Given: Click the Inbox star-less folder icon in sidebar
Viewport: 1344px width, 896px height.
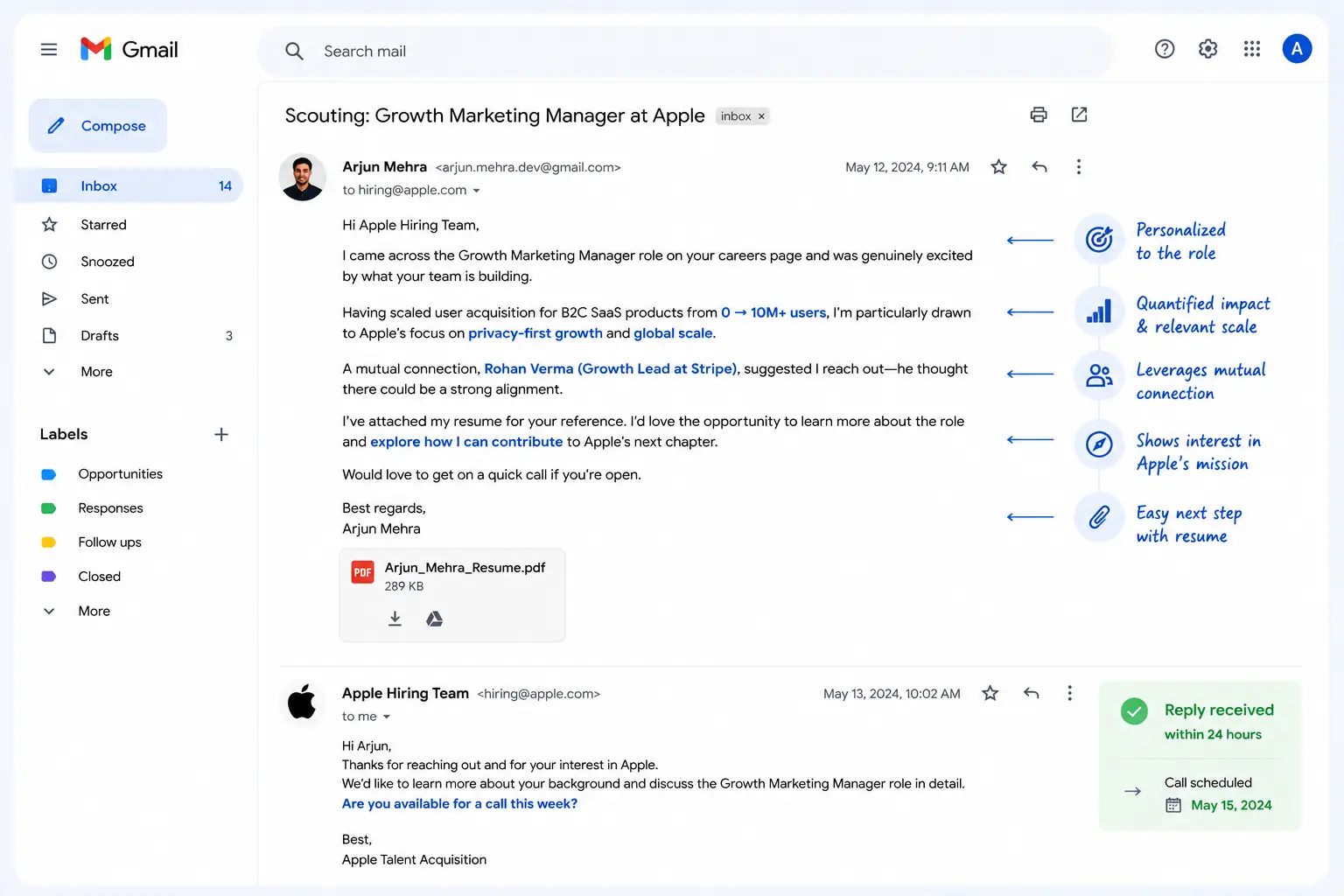Looking at the screenshot, I should tap(50, 185).
